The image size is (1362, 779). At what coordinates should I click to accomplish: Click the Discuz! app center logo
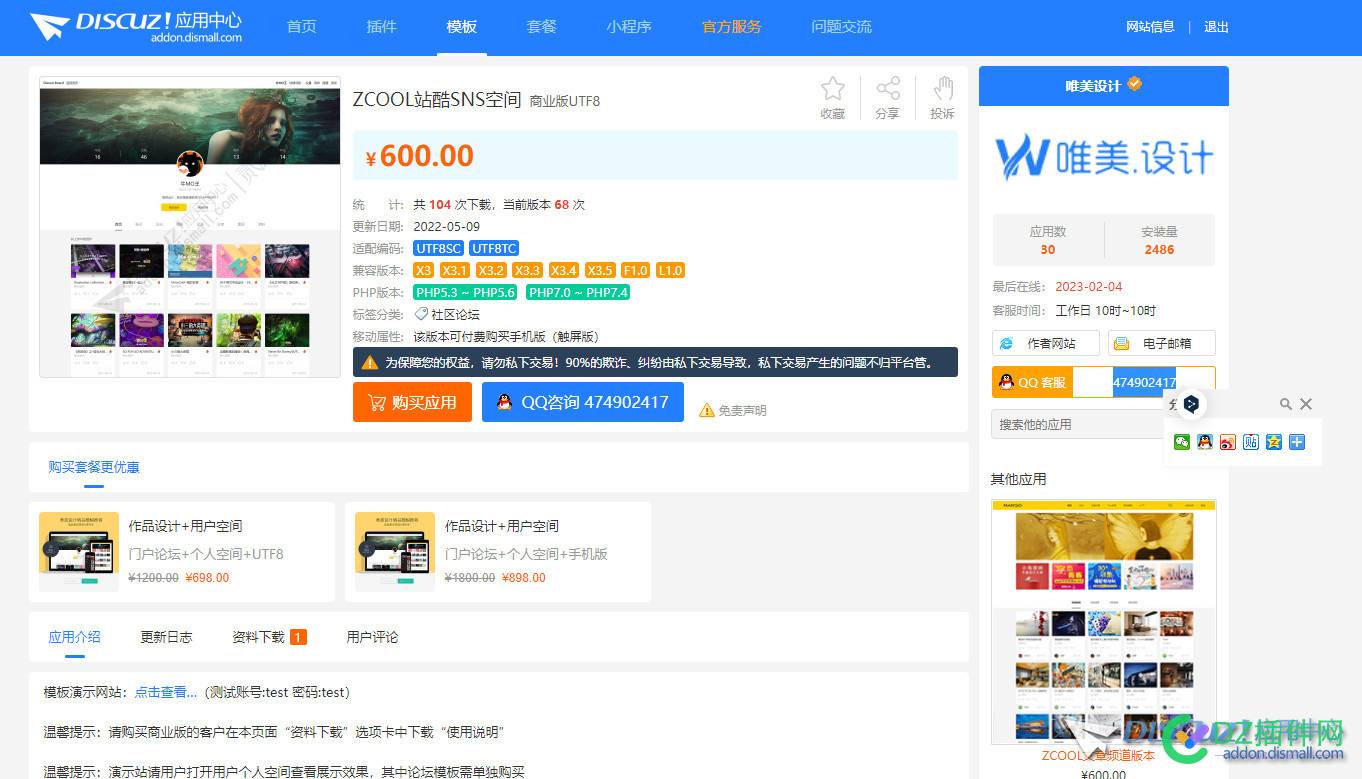(136, 27)
